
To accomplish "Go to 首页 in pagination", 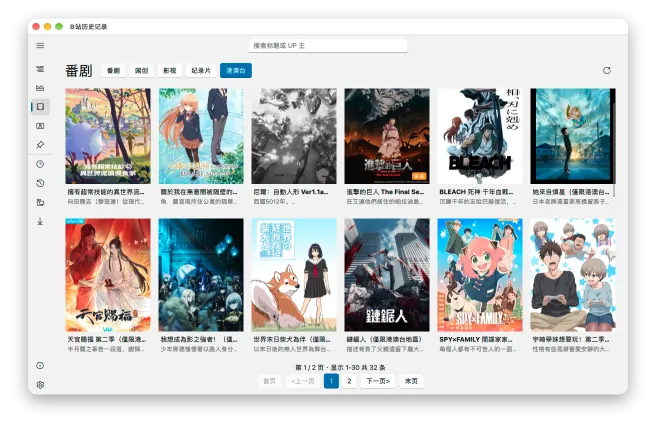I will (269, 381).
